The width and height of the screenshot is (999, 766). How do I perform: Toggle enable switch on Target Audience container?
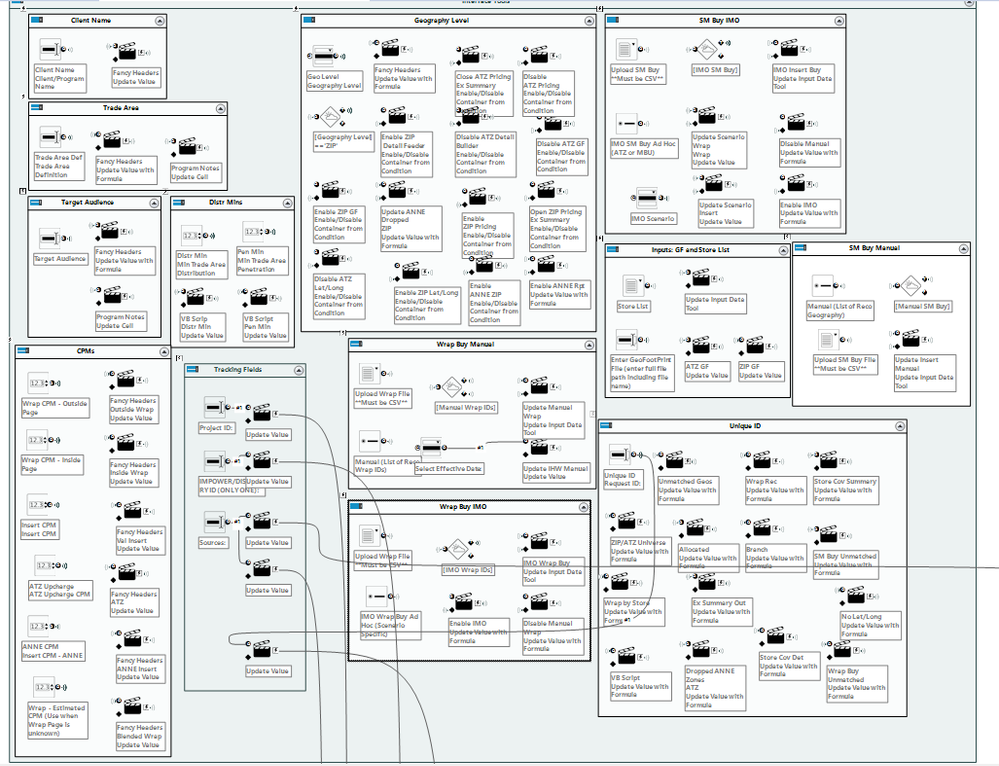point(36,203)
